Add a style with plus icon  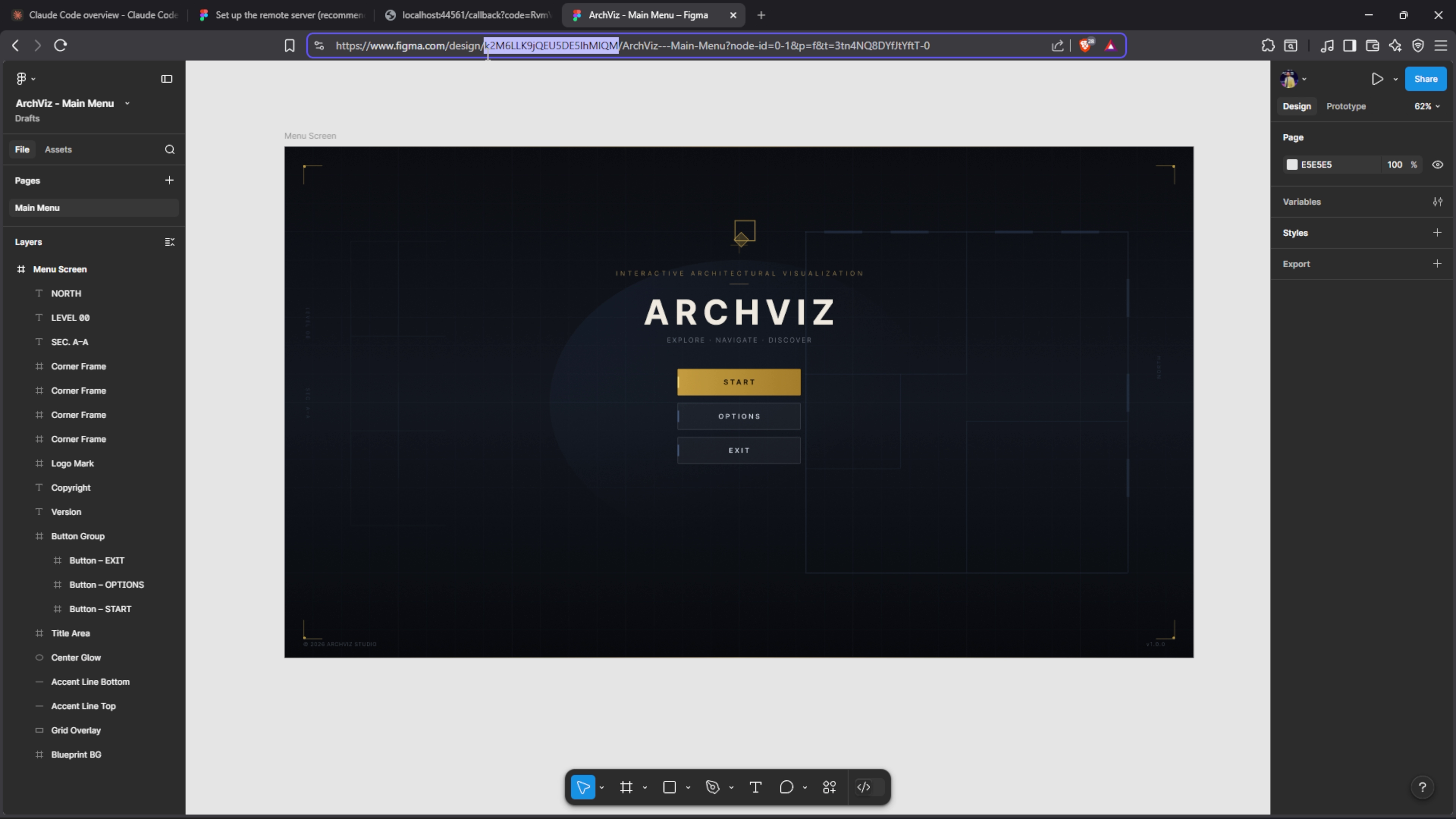[1437, 232]
